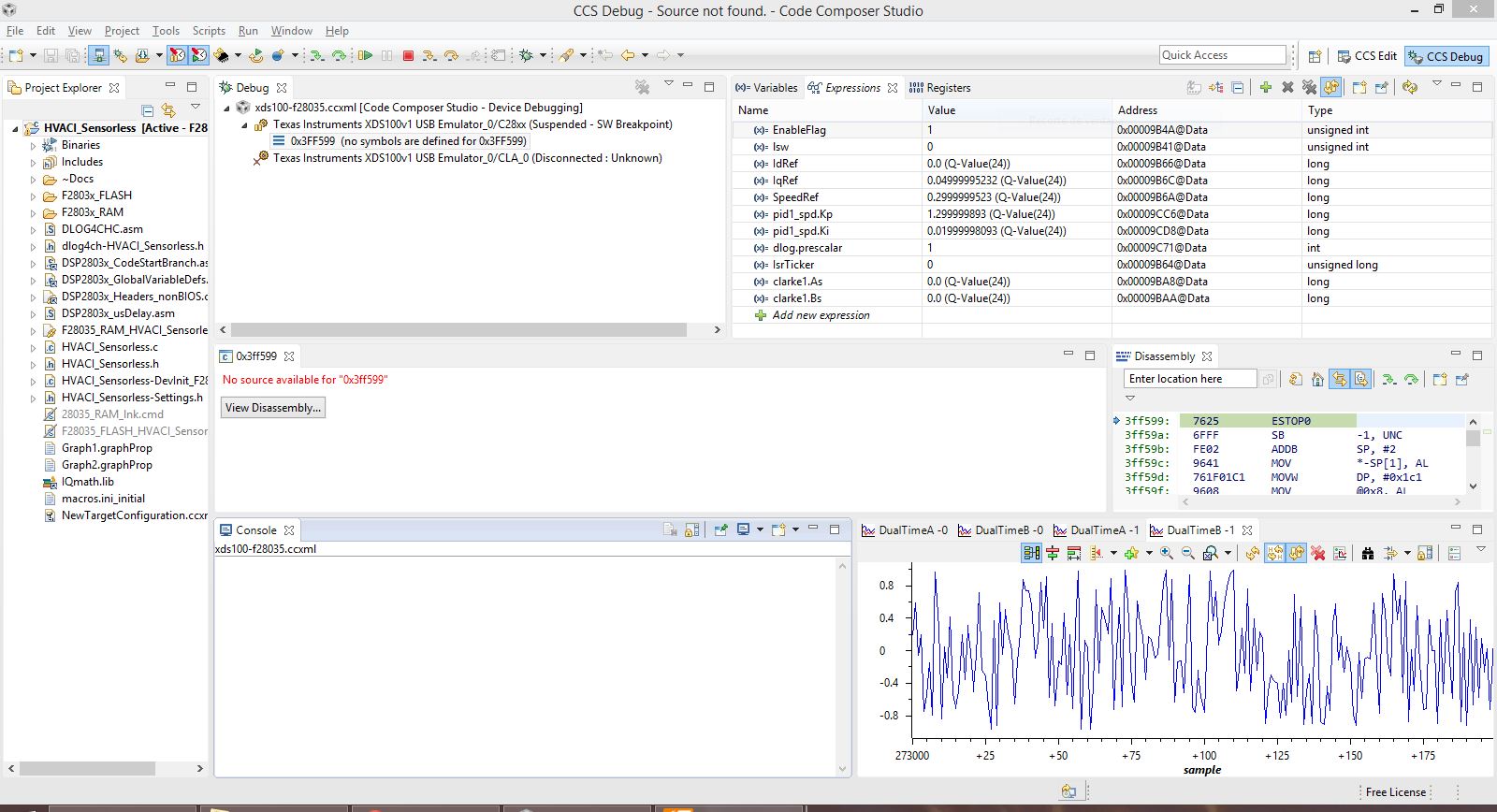Toggle real-time mode clock icon in main toolbar
Image resolution: width=1497 pixels, height=812 pixels.
[x=177, y=56]
